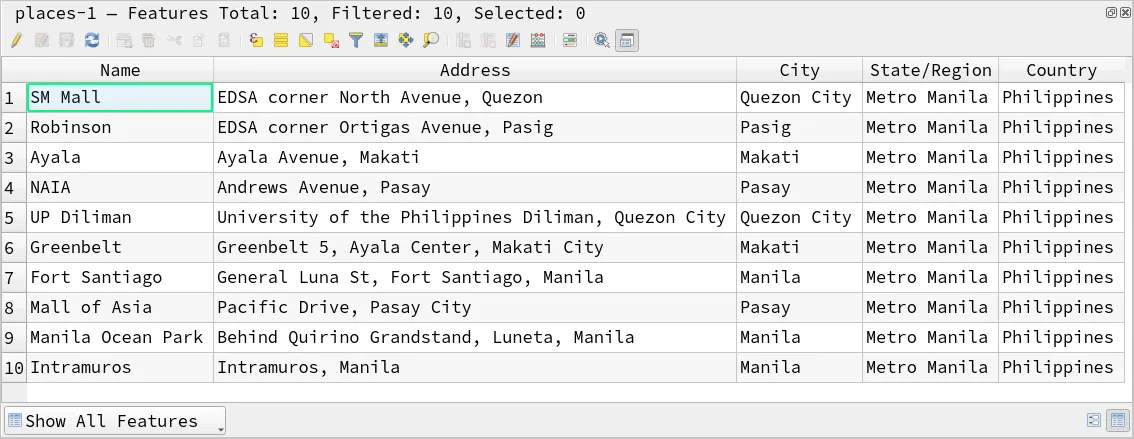Reload the table with the refresh icon
Image resolution: width=1134 pixels, height=439 pixels.
pyautogui.click(x=92, y=41)
